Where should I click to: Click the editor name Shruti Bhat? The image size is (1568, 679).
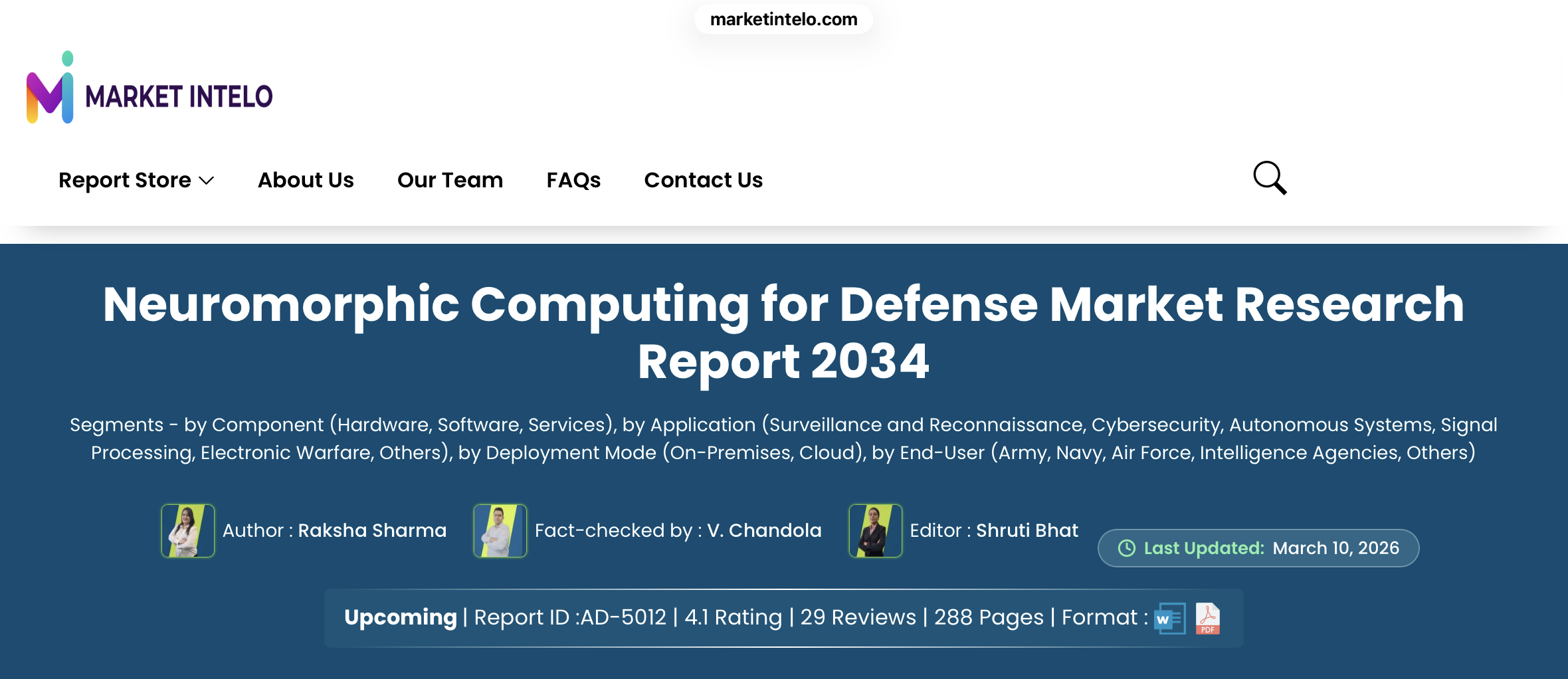coord(1027,530)
